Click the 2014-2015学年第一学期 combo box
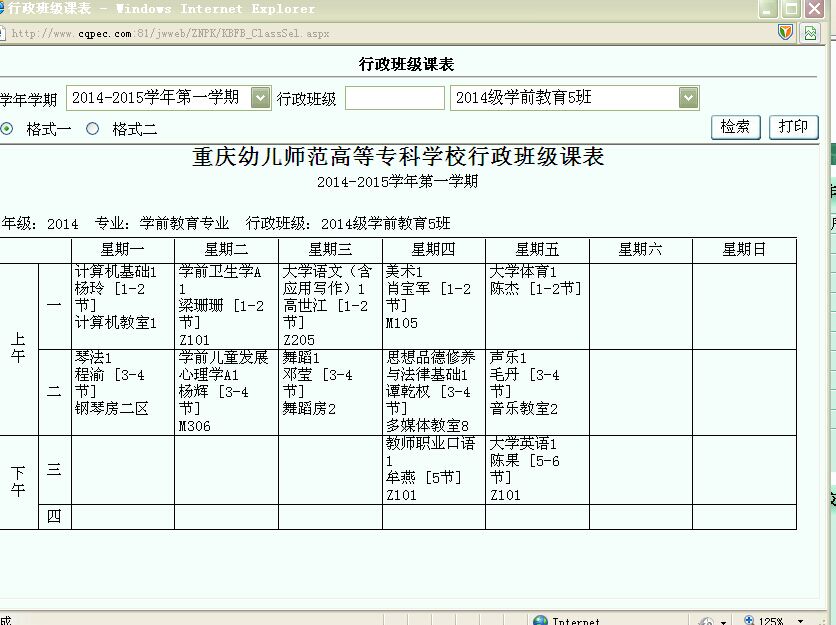Screen dimensions: 836x625 168,98
